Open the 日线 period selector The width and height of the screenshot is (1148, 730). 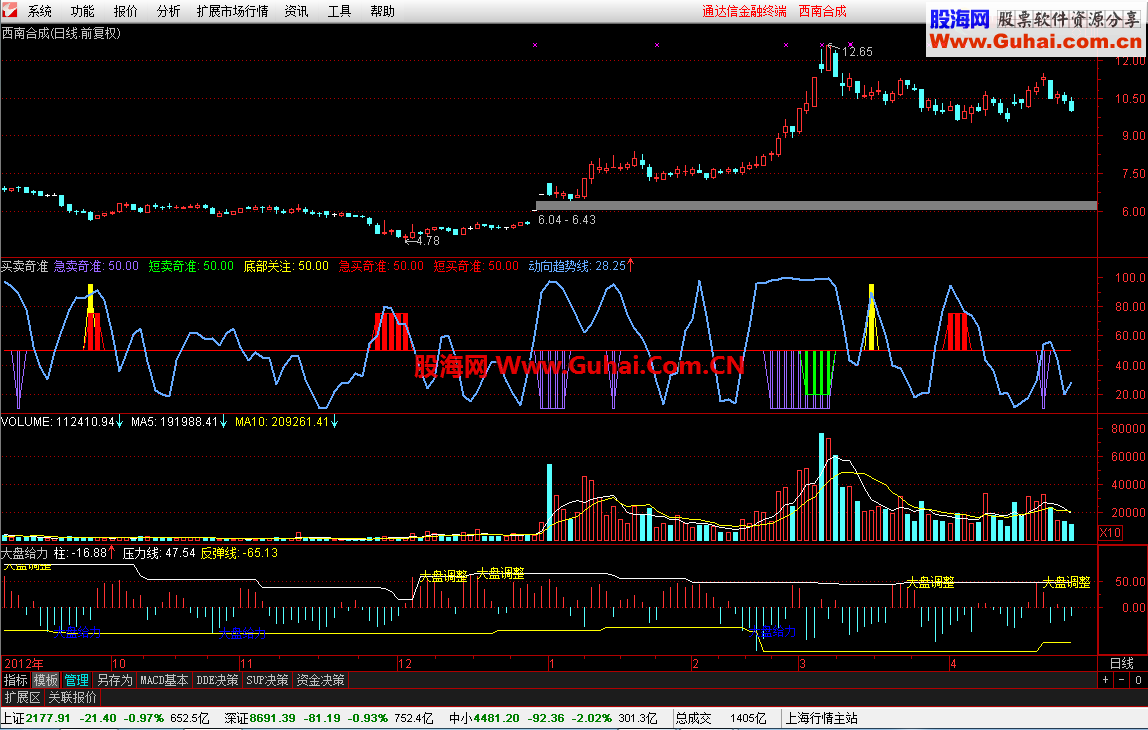(x=1122, y=663)
